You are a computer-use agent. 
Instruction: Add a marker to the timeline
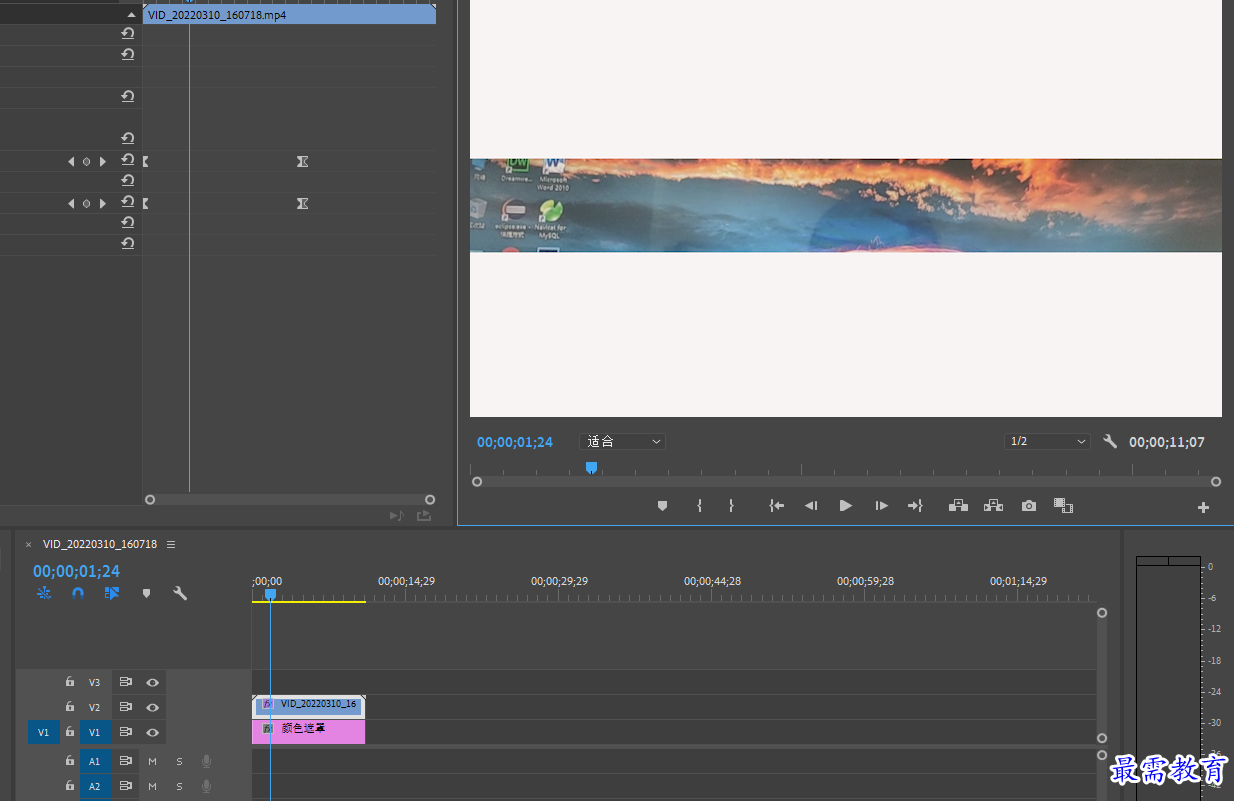click(x=146, y=593)
